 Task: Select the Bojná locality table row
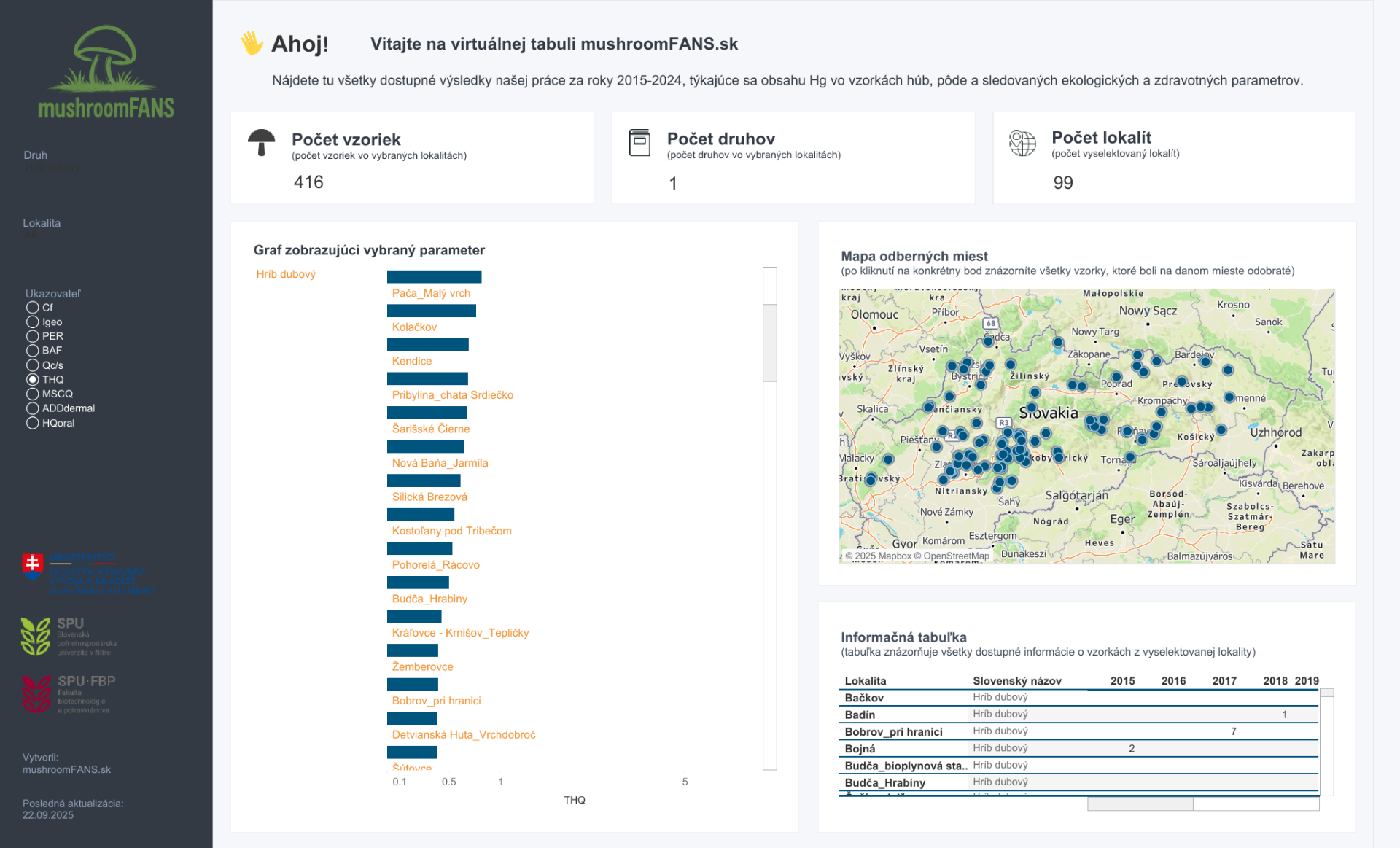tap(860, 748)
